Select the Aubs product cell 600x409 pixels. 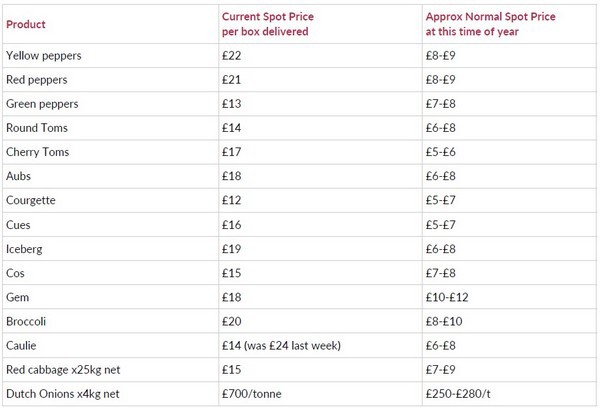coord(19,176)
